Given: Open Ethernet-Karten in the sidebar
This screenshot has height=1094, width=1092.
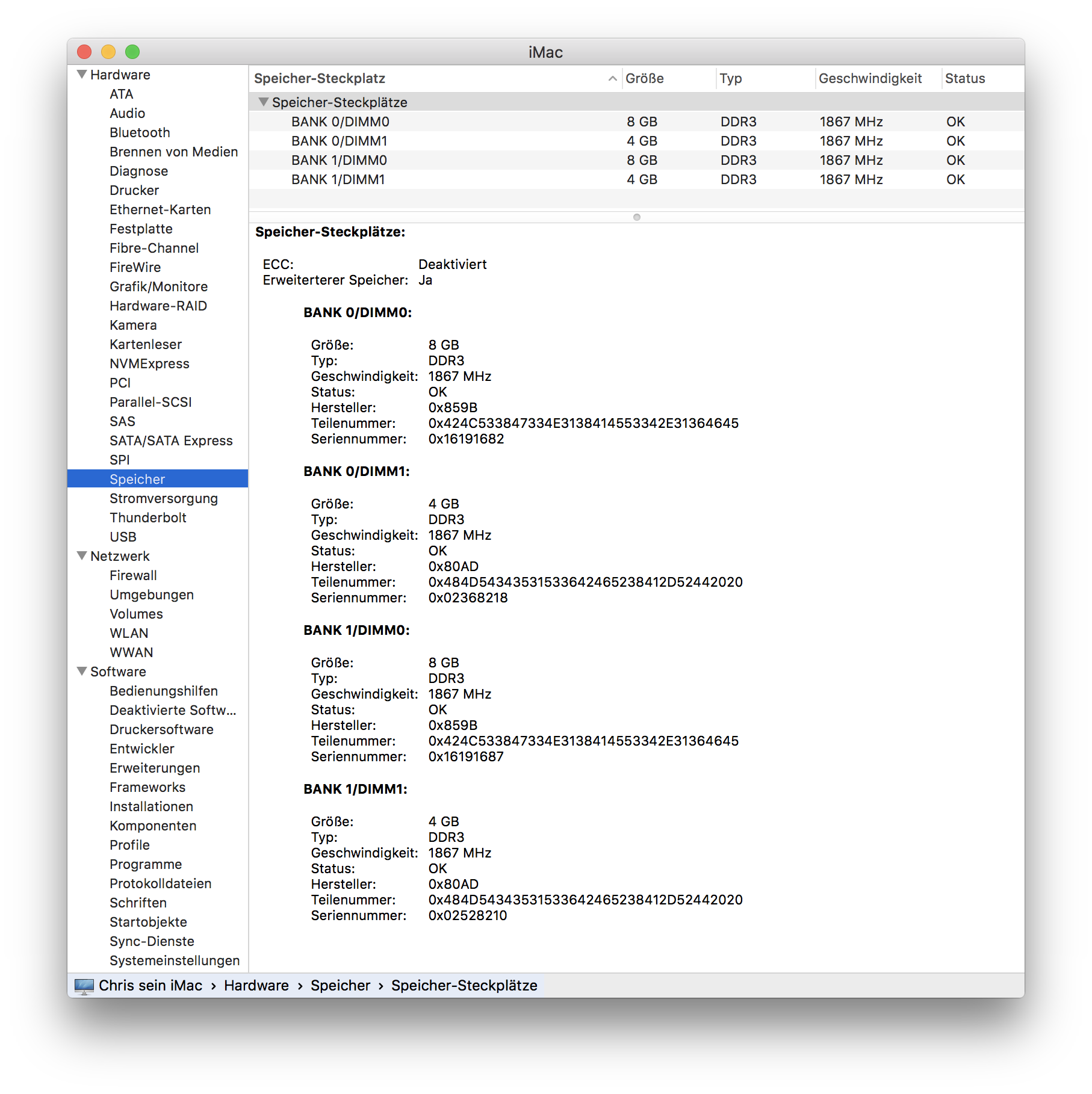Looking at the screenshot, I should pyautogui.click(x=161, y=209).
